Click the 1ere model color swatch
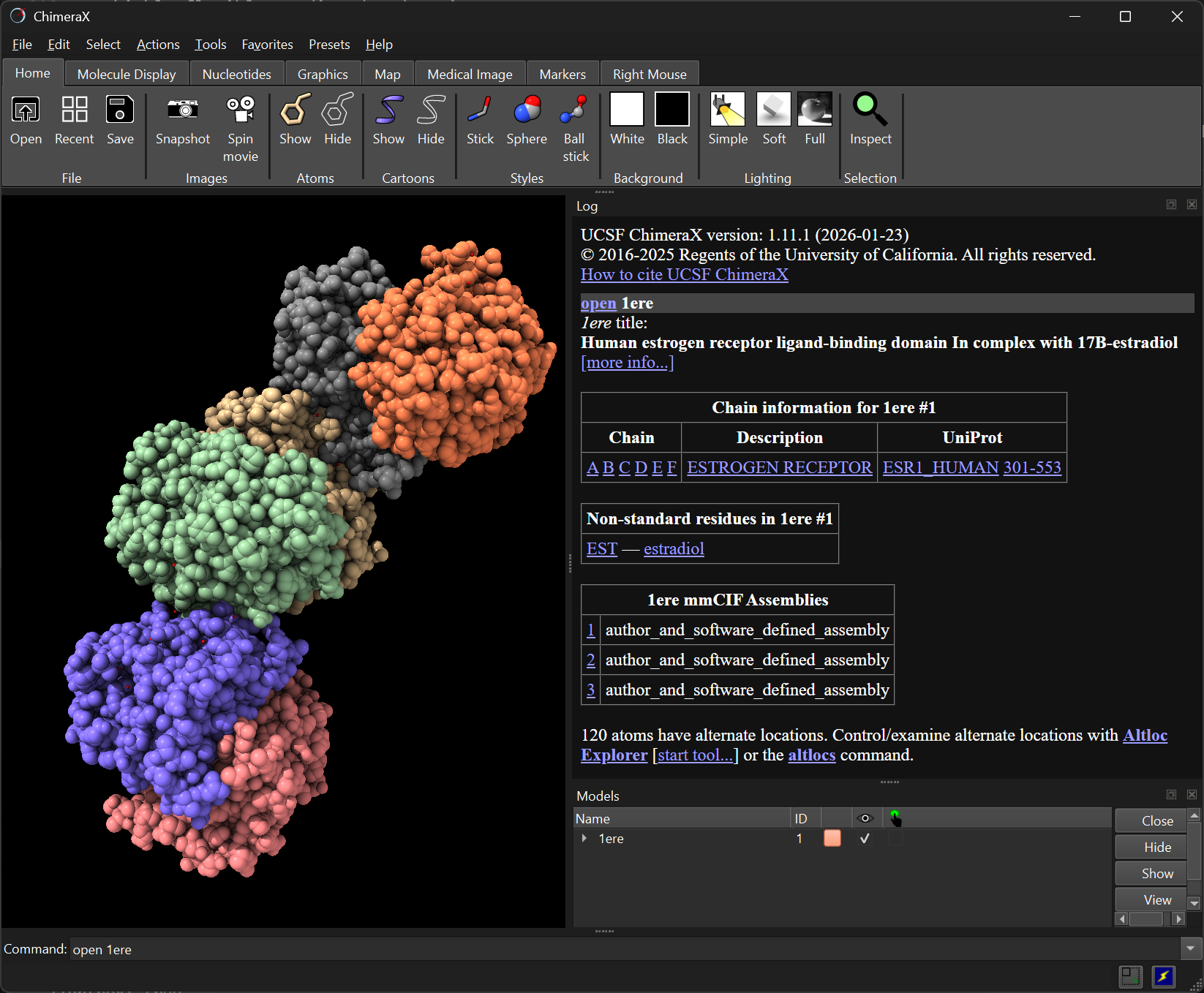Viewport: 1204px width, 993px height. tap(832, 839)
